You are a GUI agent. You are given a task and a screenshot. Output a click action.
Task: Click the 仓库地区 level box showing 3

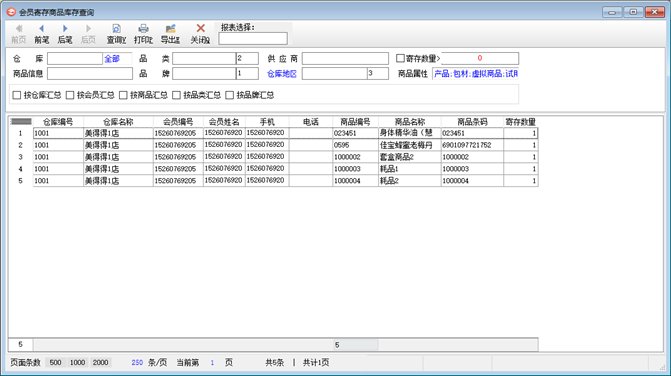[x=378, y=74]
